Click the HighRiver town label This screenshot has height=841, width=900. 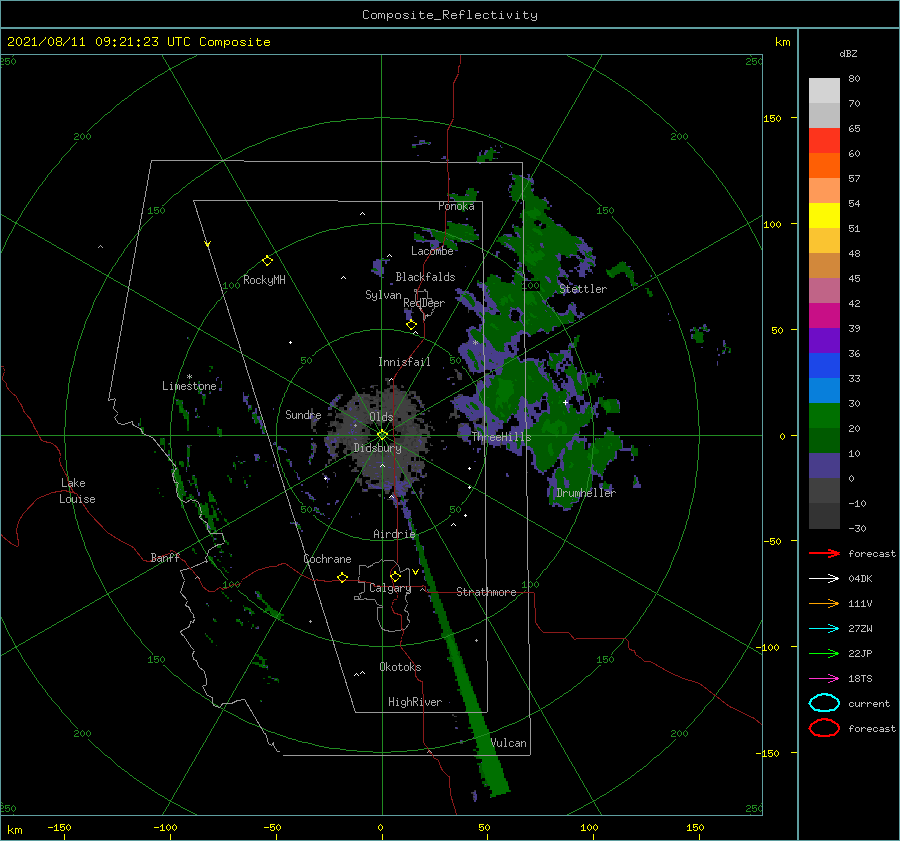point(415,702)
